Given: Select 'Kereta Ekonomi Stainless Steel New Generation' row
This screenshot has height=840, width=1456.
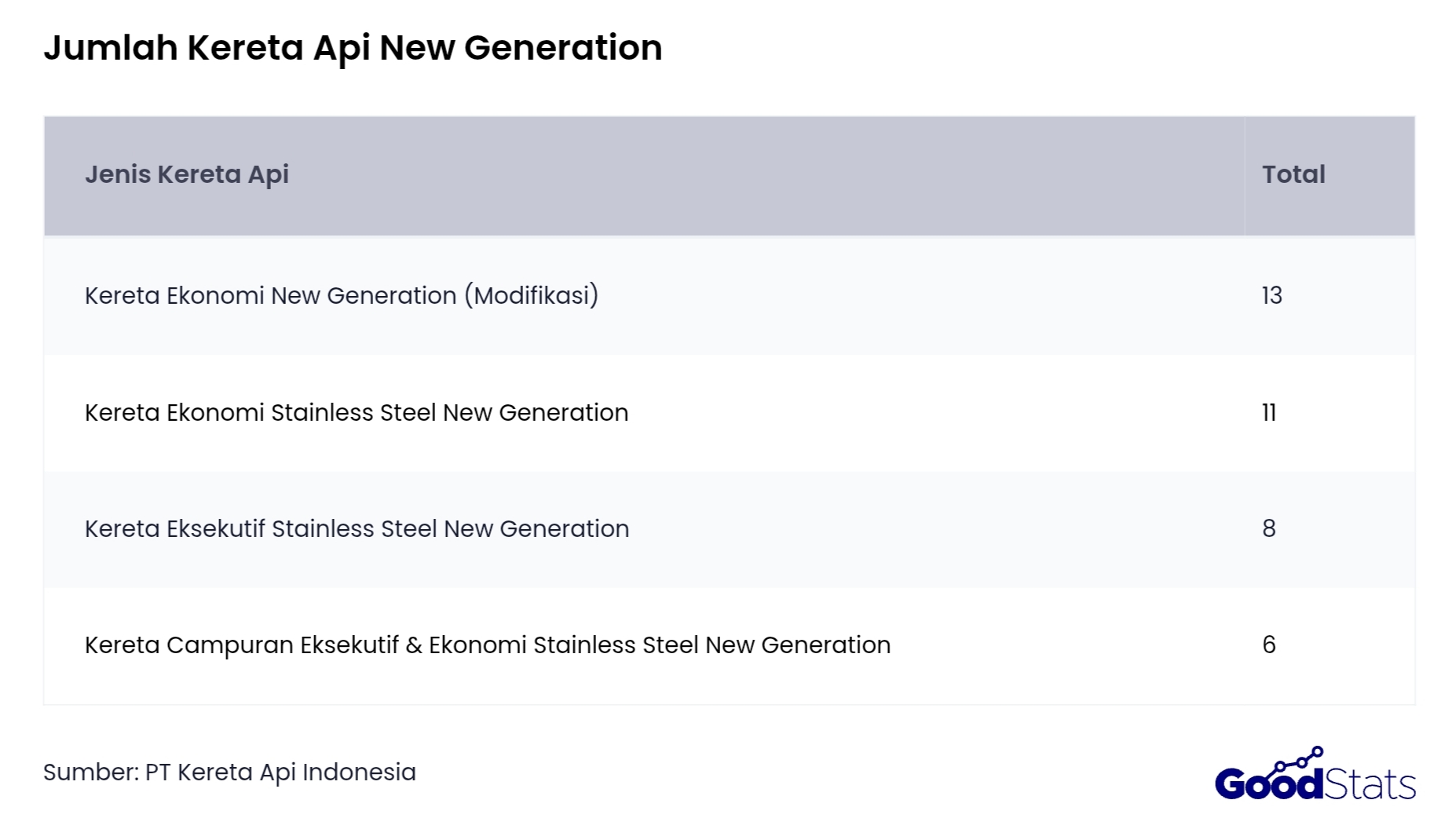Looking at the screenshot, I should pyautogui.click(x=357, y=412).
